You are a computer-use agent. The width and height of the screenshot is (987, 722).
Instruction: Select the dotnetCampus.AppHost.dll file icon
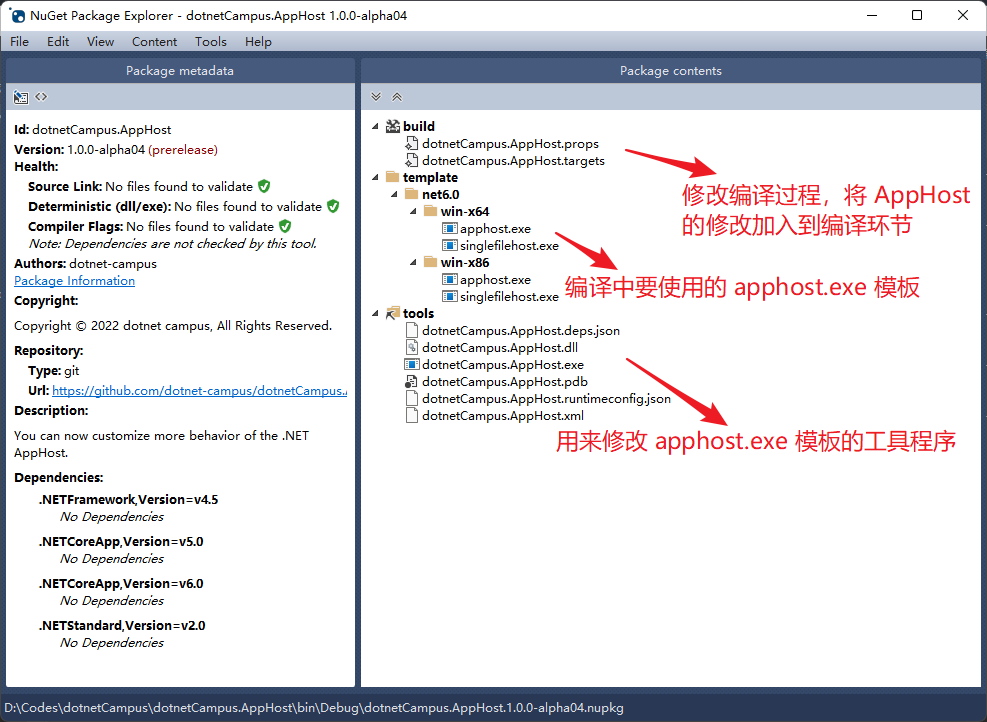[412, 347]
